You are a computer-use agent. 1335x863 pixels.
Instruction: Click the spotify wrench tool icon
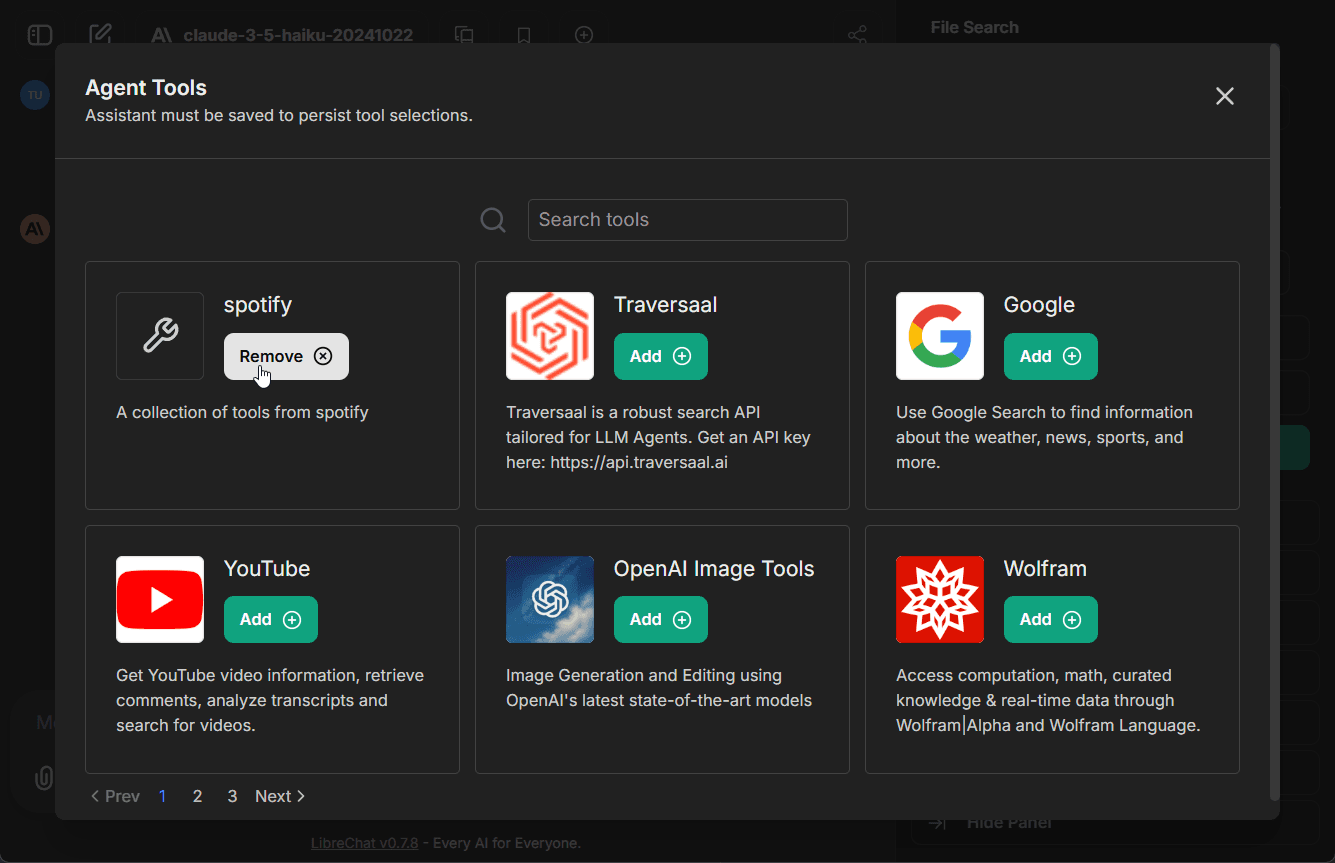[160, 336]
